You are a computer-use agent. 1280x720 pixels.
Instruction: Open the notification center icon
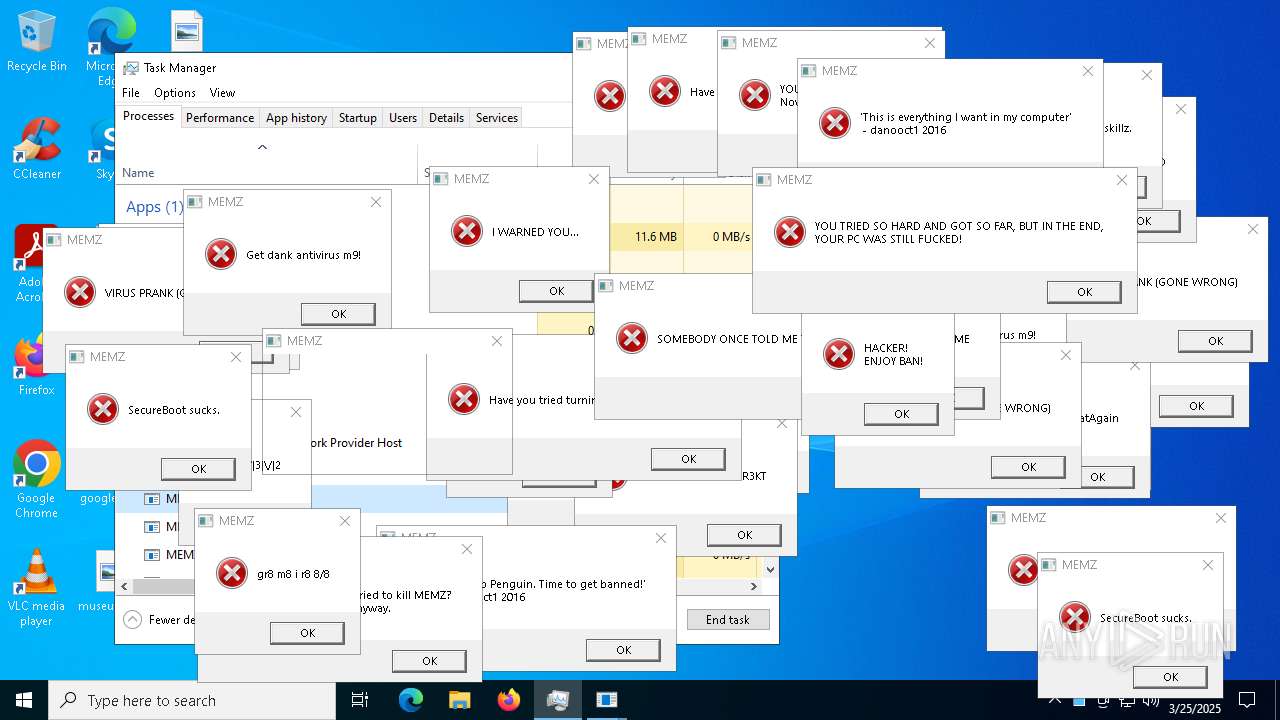[x=1247, y=700]
